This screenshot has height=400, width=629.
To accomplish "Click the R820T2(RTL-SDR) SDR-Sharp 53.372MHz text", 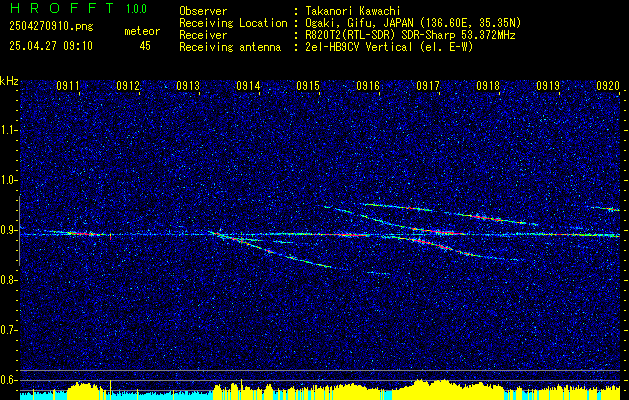I will [x=410, y=35].
